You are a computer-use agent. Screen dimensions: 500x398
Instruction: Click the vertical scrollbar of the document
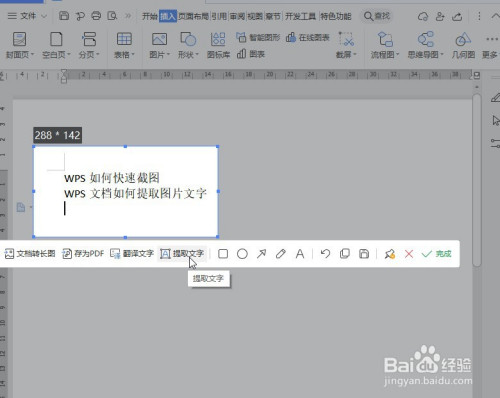[x=477, y=180]
